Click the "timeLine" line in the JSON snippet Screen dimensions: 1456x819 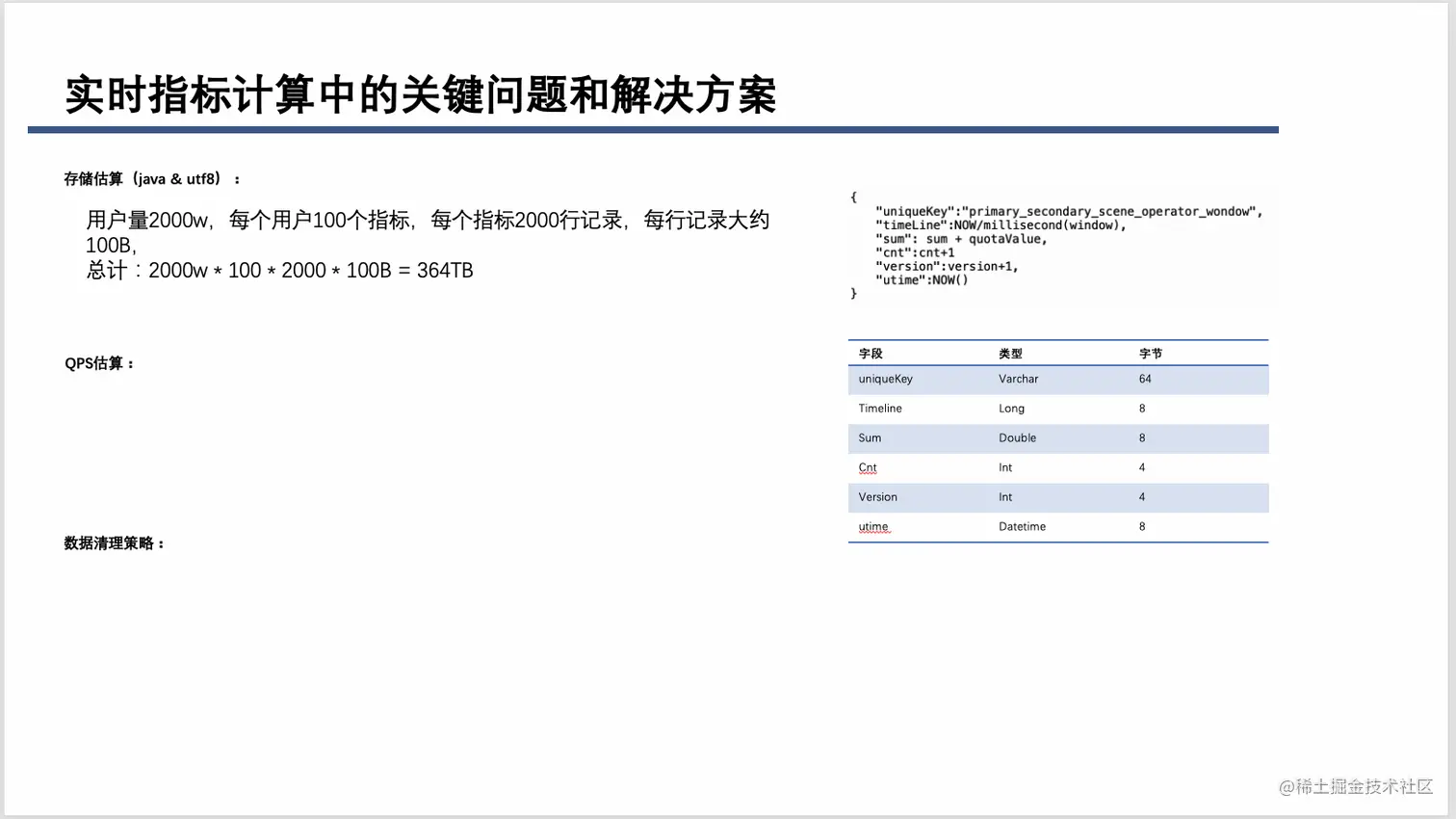tap(1001, 225)
